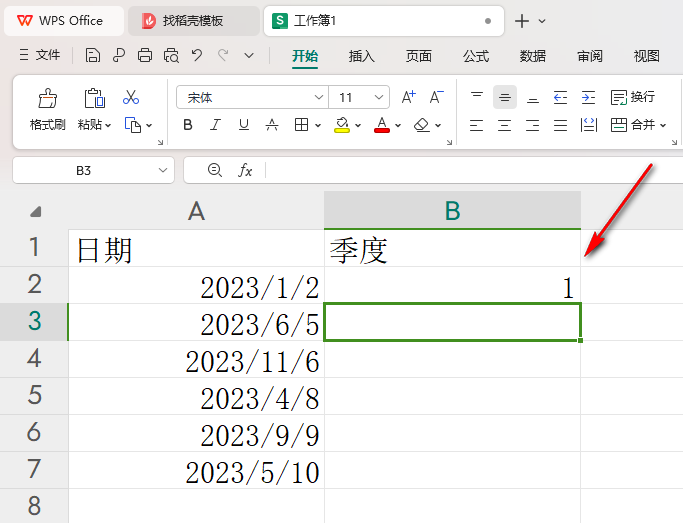683x523 pixels.
Task: Expand the Copy options arrow
Action: pyautogui.click(x=149, y=125)
